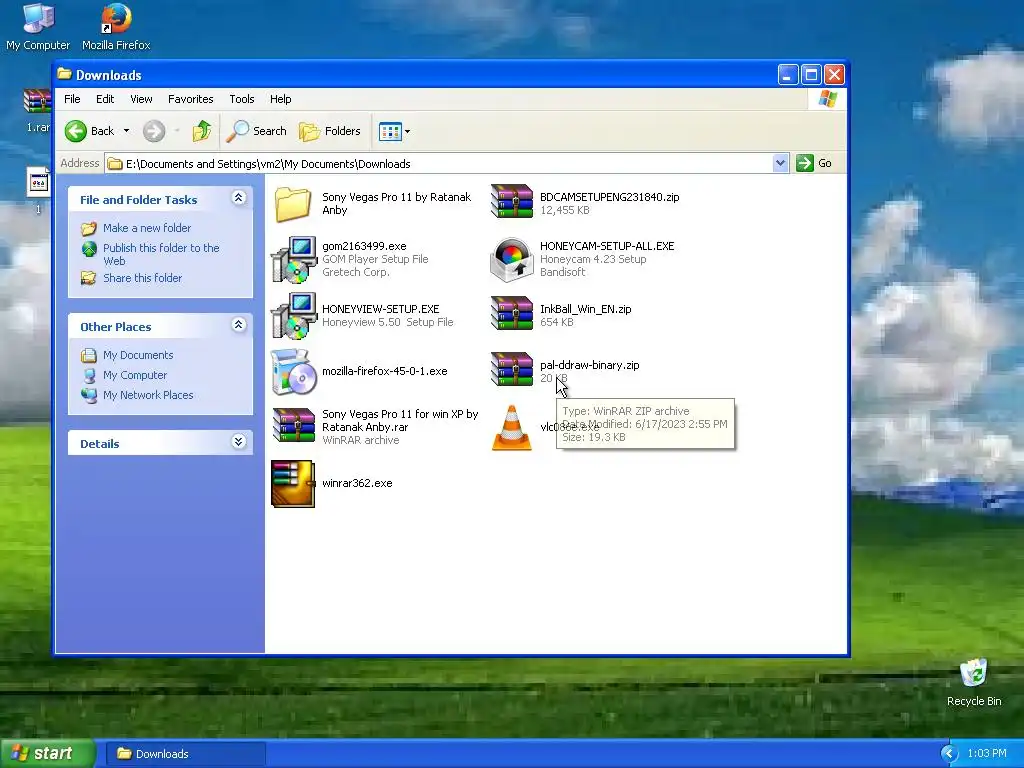Open the Edit menu

coord(105,99)
